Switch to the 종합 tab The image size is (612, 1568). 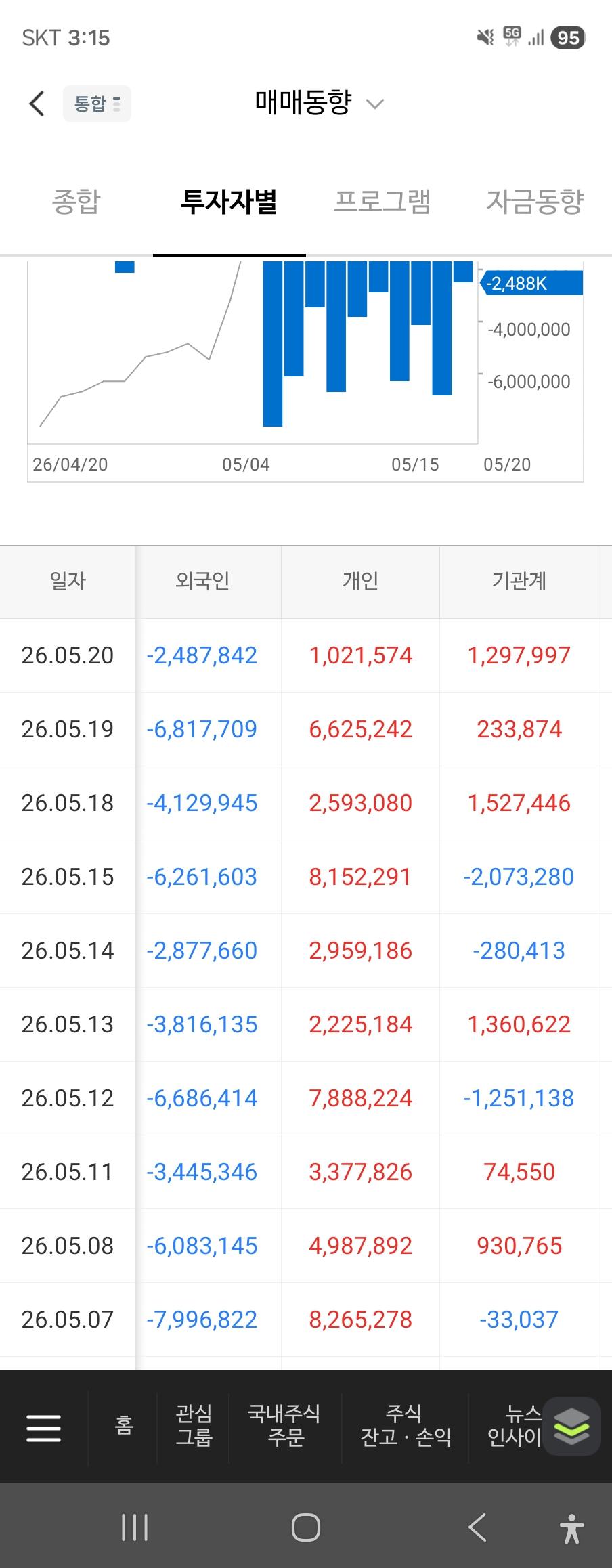point(76,202)
